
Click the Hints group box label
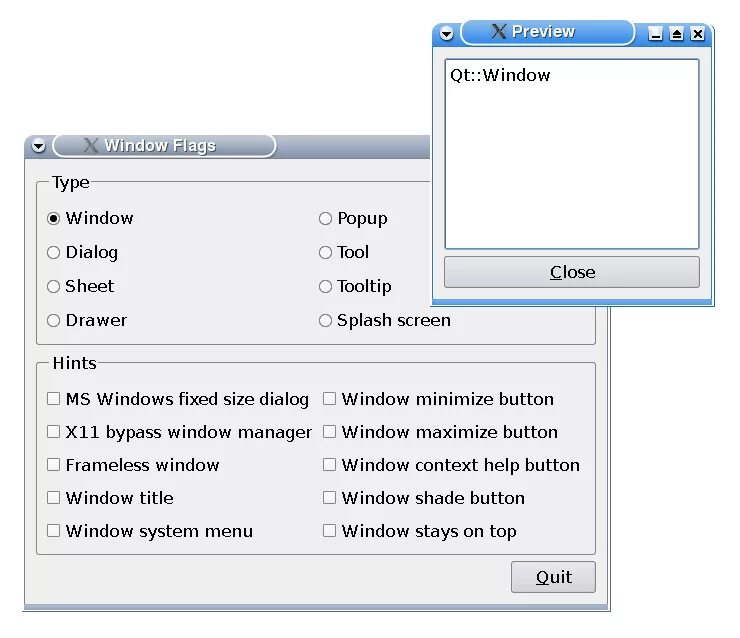click(75, 363)
